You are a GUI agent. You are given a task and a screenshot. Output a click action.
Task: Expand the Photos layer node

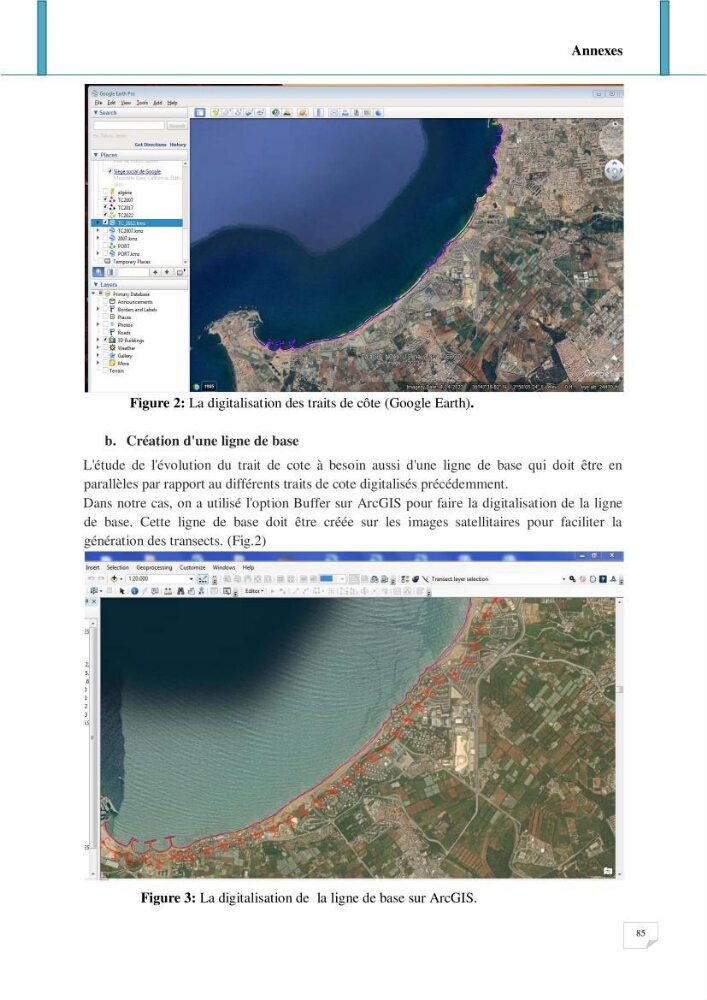pyautogui.click(x=98, y=325)
